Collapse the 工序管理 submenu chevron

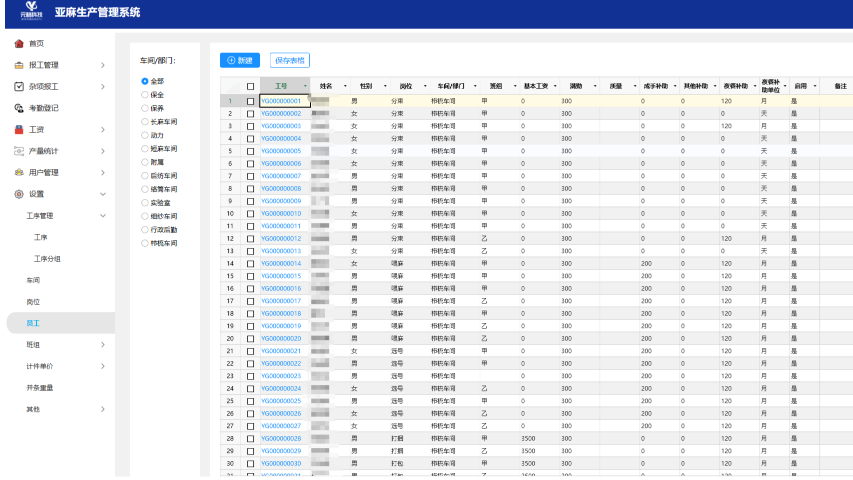coord(102,216)
